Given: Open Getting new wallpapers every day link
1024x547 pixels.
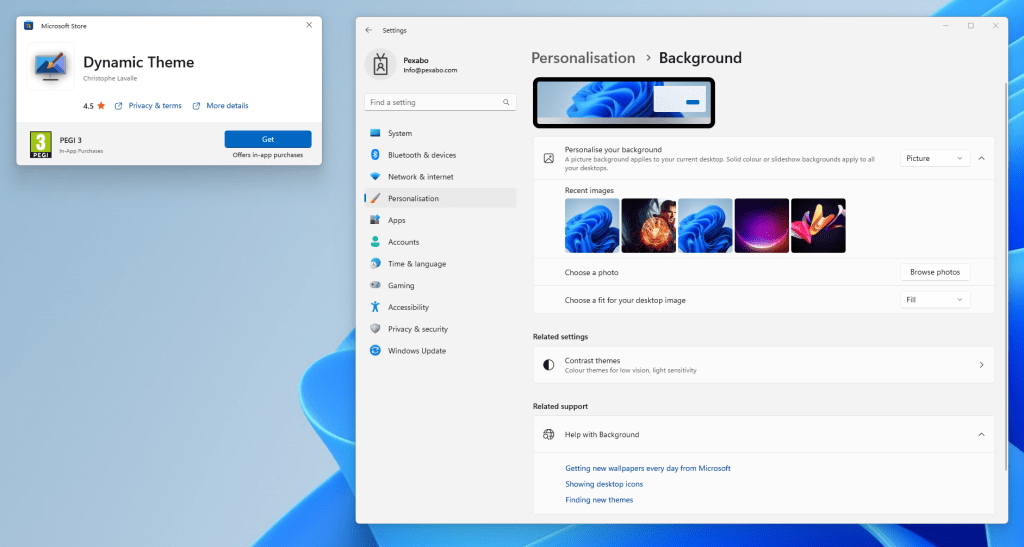Looking at the screenshot, I should pyautogui.click(x=647, y=468).
